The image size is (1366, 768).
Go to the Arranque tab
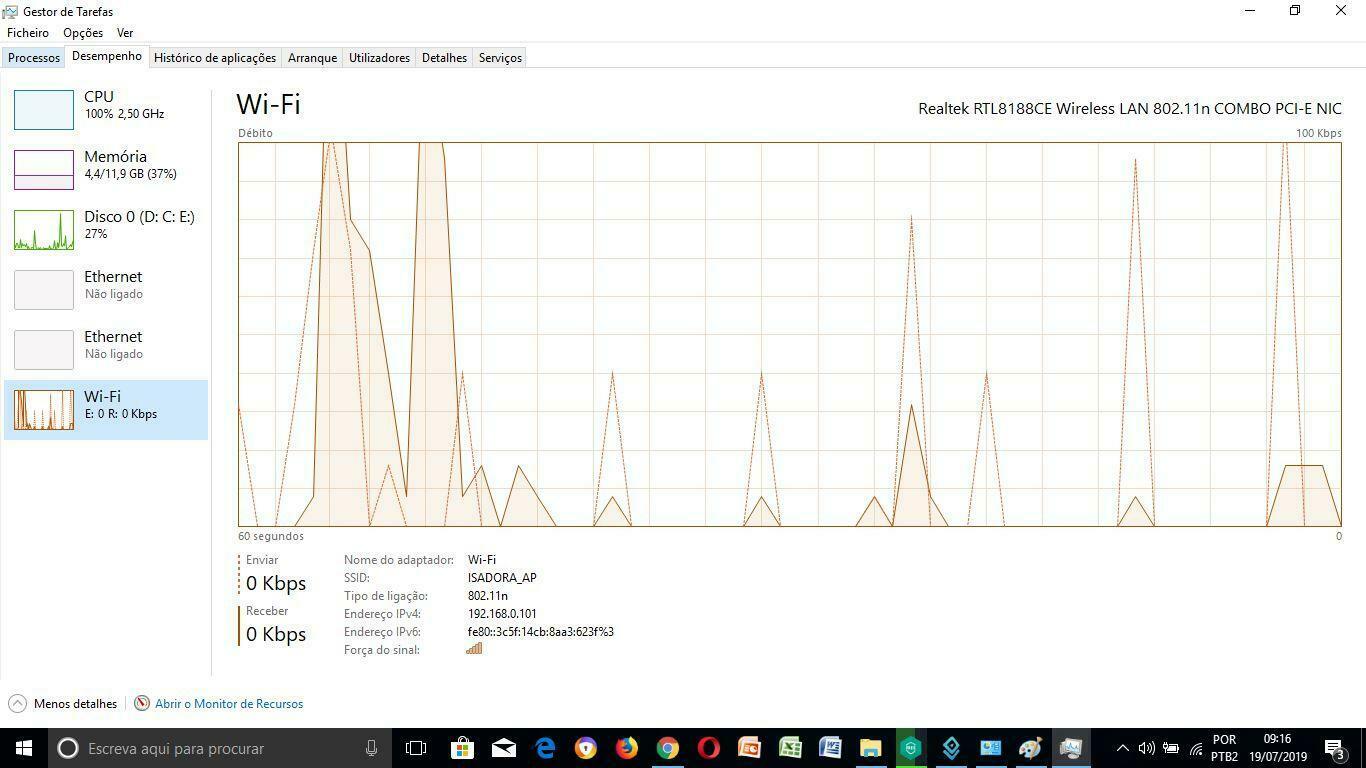(312, 58)
